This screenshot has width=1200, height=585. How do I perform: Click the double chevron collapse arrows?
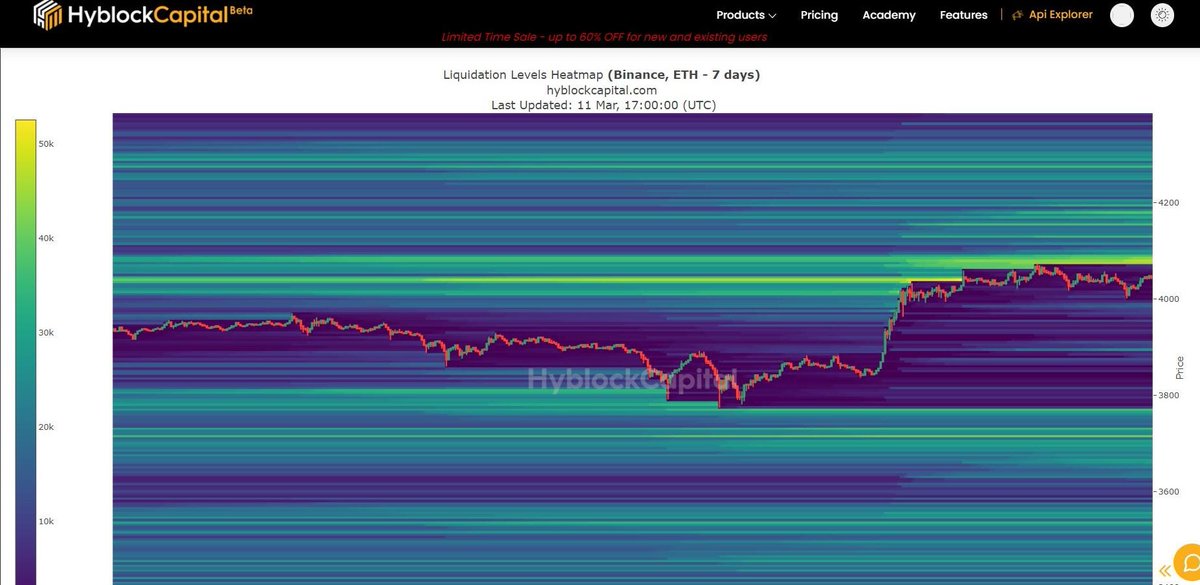[1164, 571]
